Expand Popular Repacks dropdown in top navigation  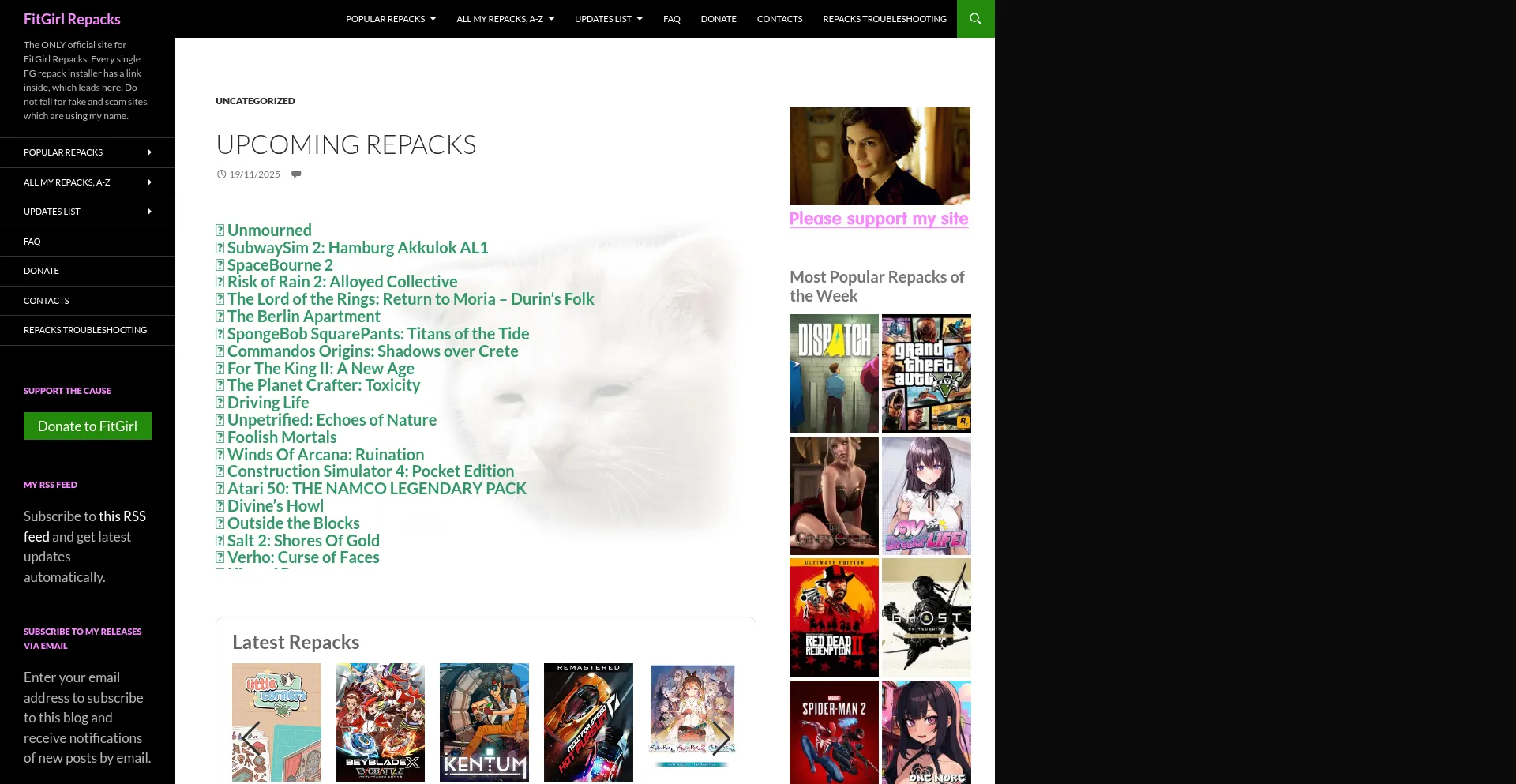coord(390,19)
